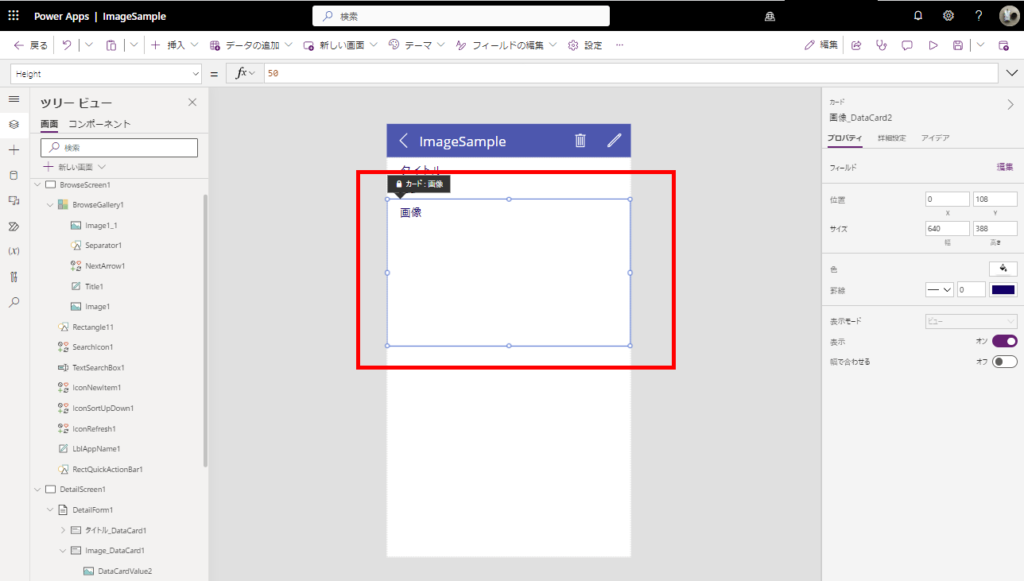Click the trash icon in app header
Image resolution: width=1024 pixels, height=581 pixels.
580,140
